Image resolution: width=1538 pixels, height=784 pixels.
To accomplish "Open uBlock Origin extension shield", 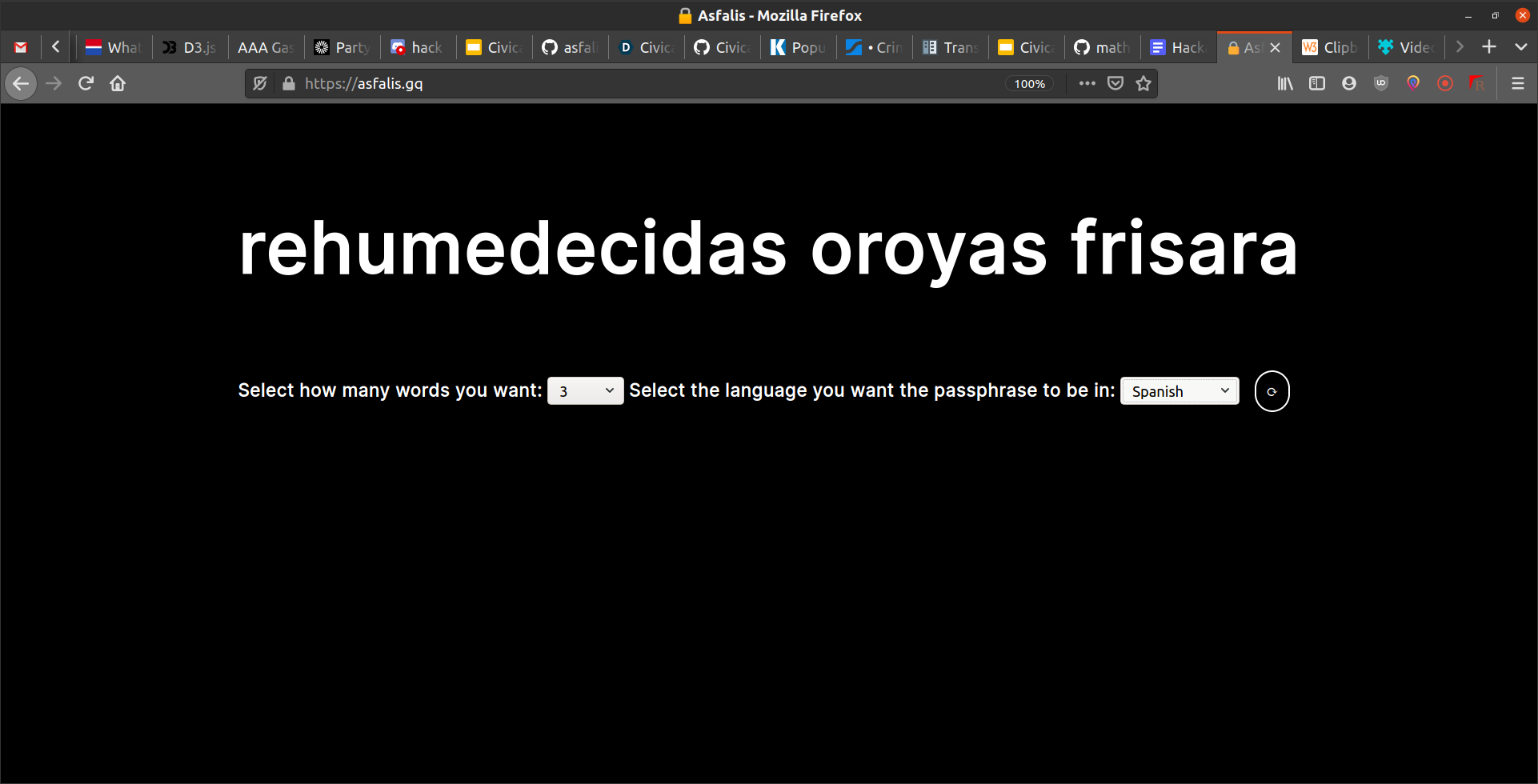I will (1381, 83).
